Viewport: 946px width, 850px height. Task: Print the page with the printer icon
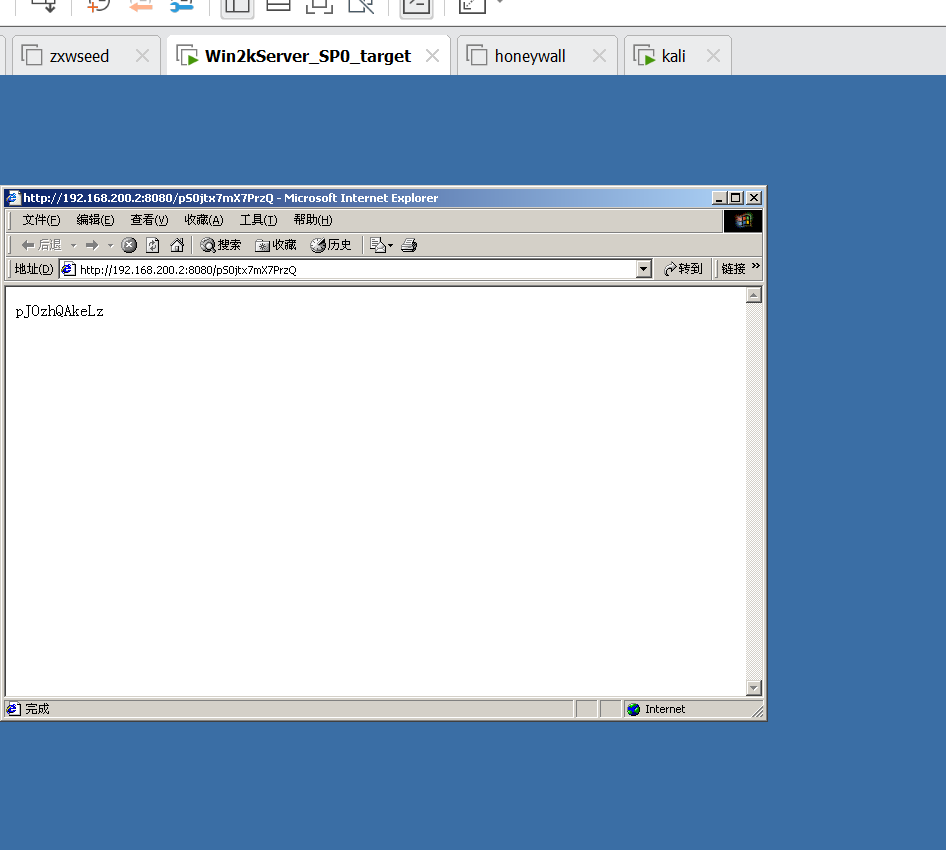coord(409,245)
